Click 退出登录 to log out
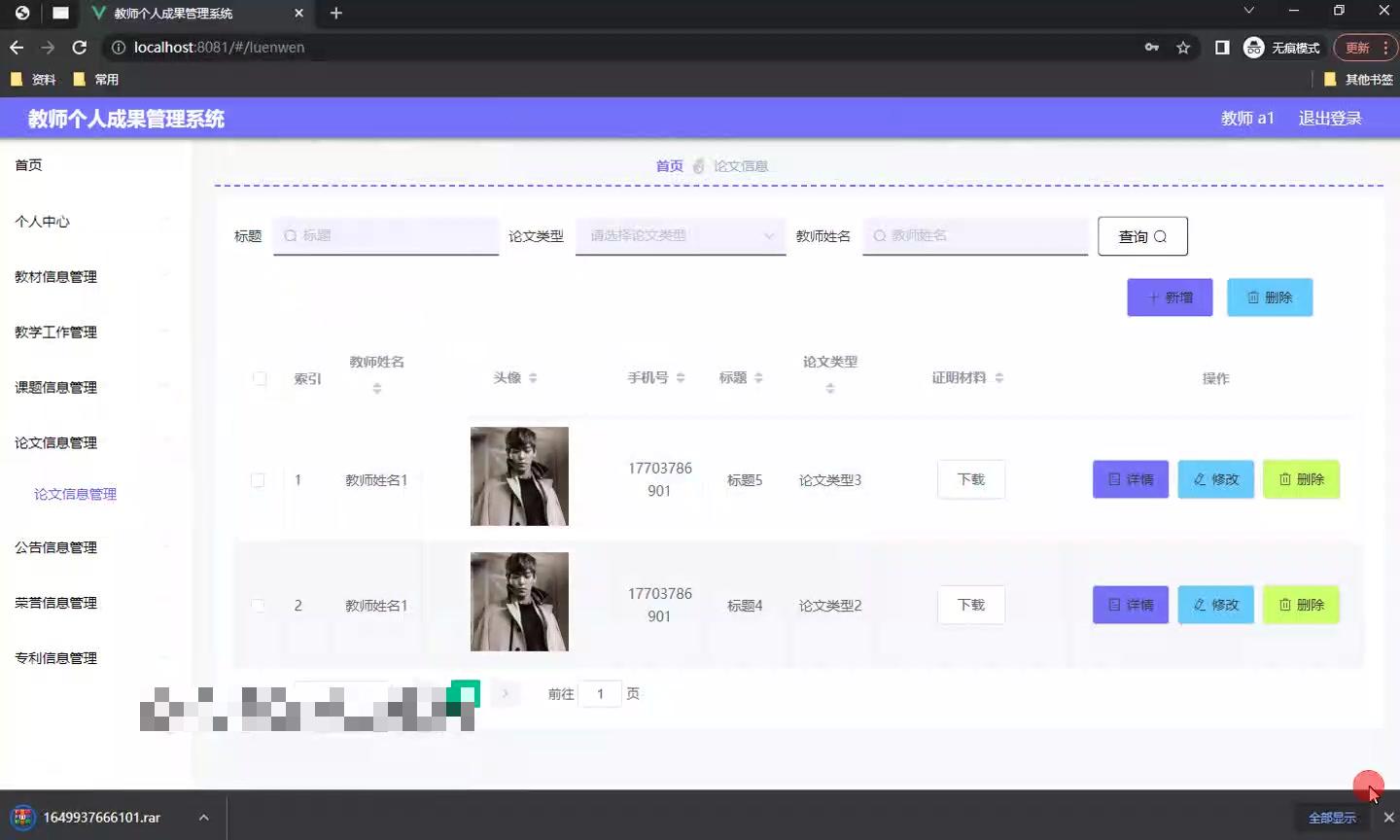 pos(1330,119)
